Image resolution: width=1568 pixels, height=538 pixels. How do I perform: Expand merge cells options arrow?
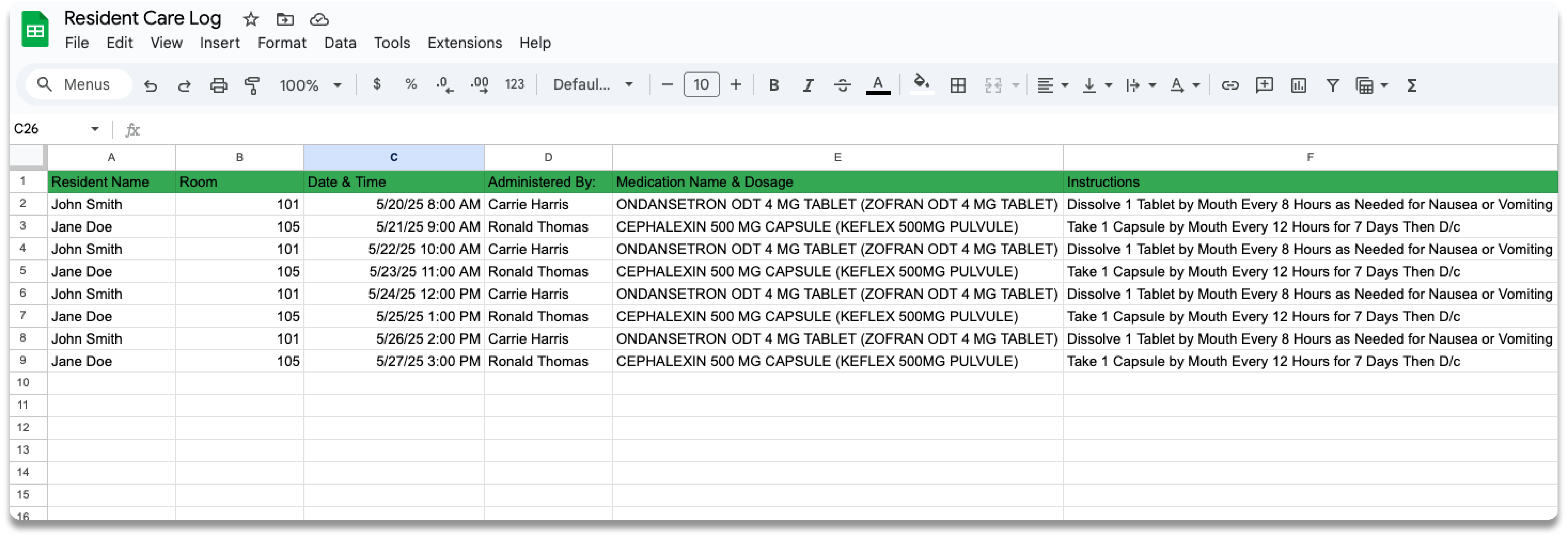point(1015,85)
